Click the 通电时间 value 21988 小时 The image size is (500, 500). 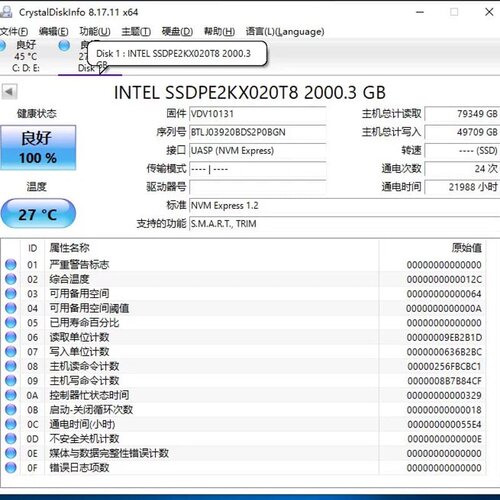click(462, 187)
